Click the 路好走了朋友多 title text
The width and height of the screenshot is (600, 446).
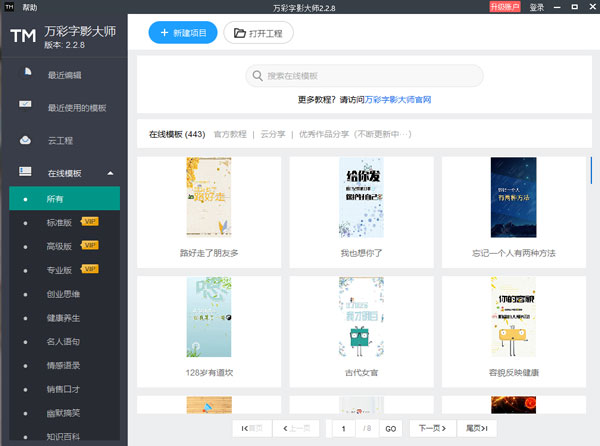[x=209, y=253]
